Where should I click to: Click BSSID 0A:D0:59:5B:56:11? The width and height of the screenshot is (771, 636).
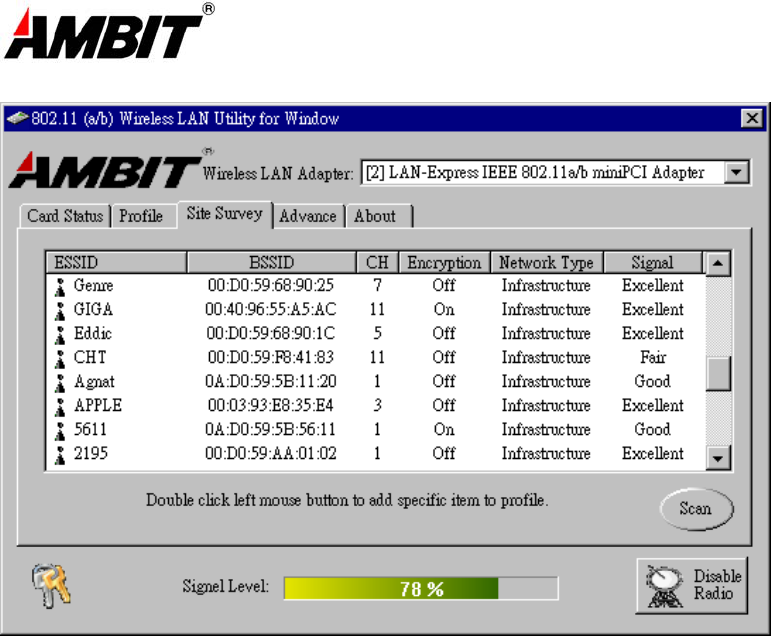click(271, 429)
